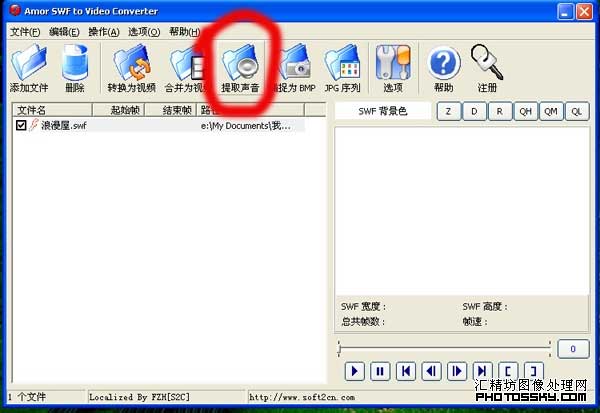
Task: Click Capture as BMP camera icon
Action: tap(295, 68)
